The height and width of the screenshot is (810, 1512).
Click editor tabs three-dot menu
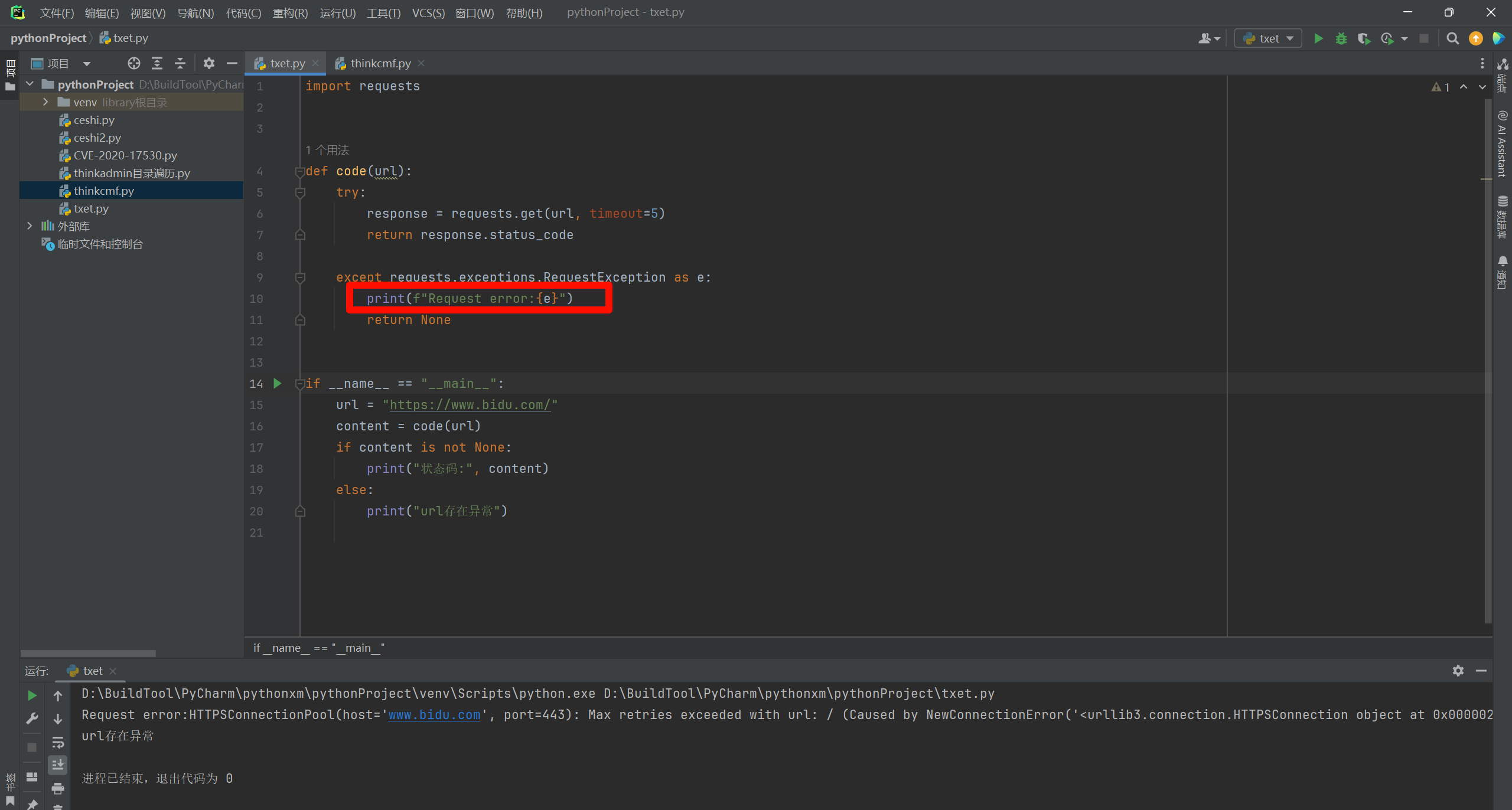click(x=1482, y=63)
